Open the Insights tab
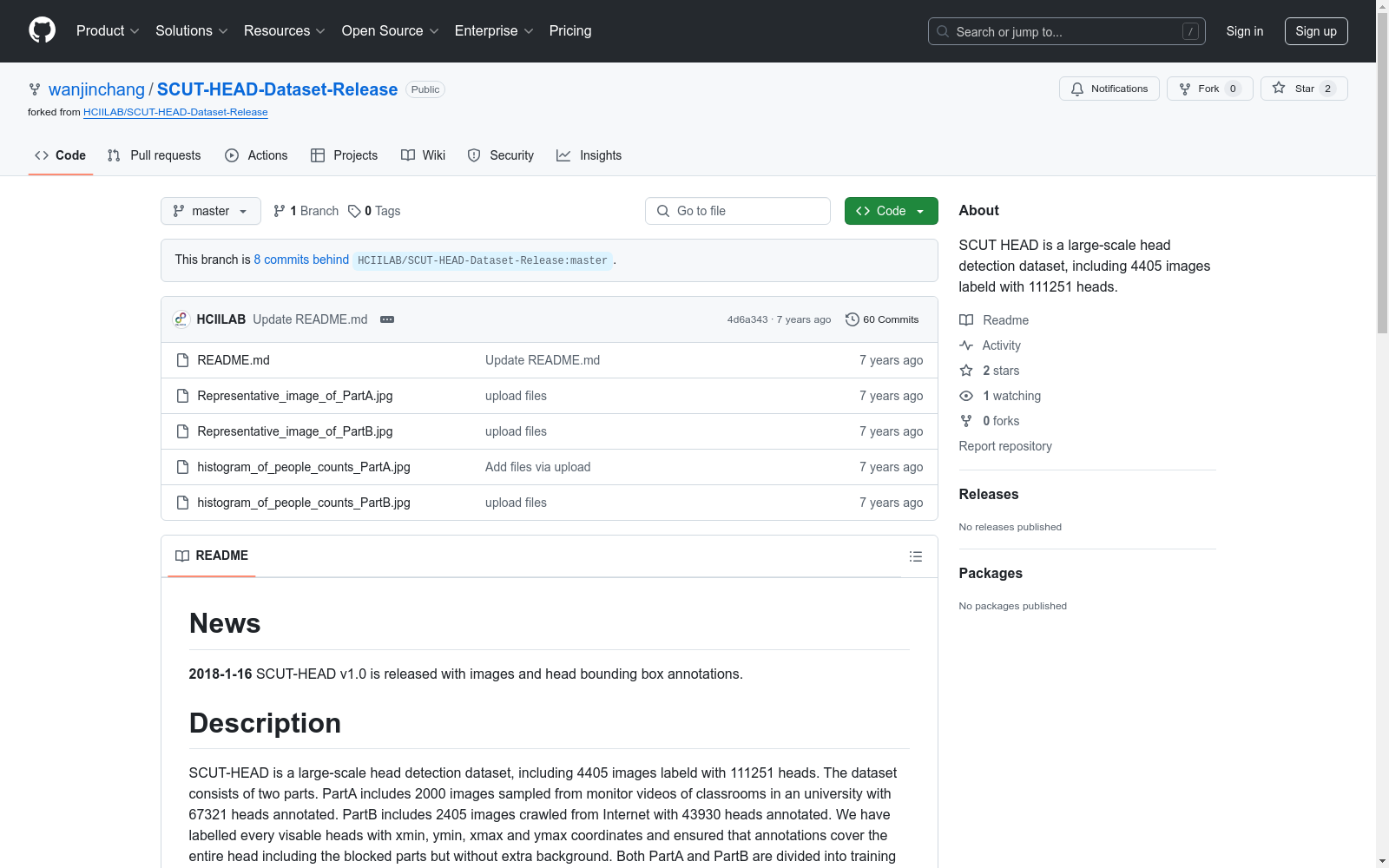This screenshot has height=868, width=1389. [589, 155]
